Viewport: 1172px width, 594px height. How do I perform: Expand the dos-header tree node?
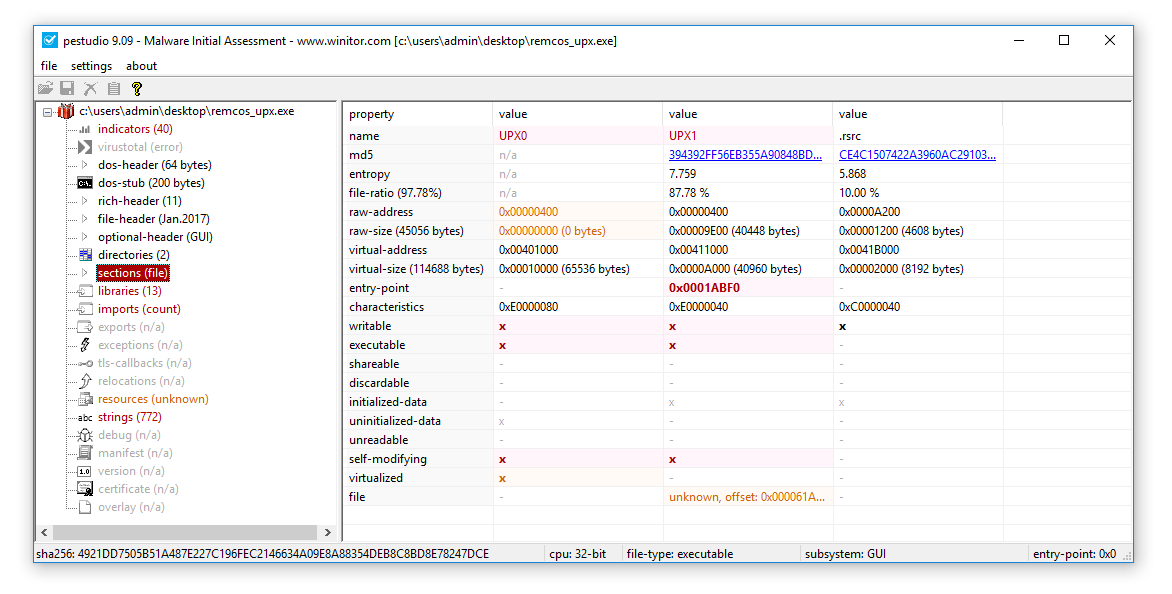(85, 165)
